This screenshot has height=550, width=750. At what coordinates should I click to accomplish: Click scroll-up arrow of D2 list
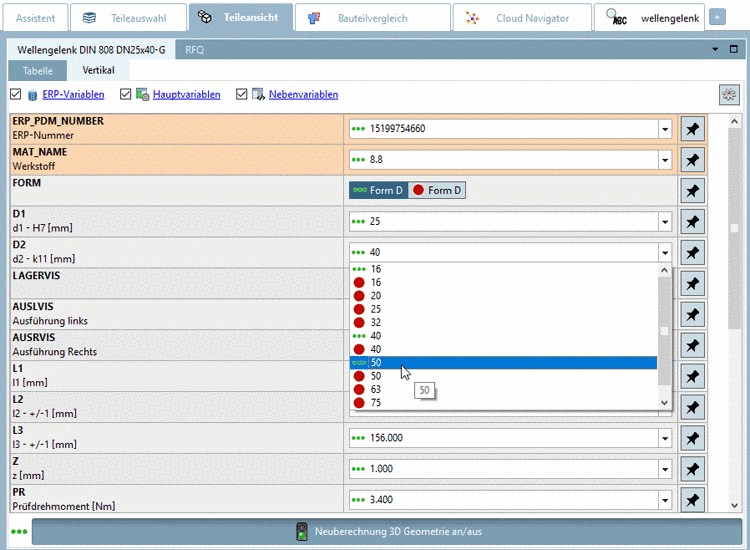coord(664,270)
